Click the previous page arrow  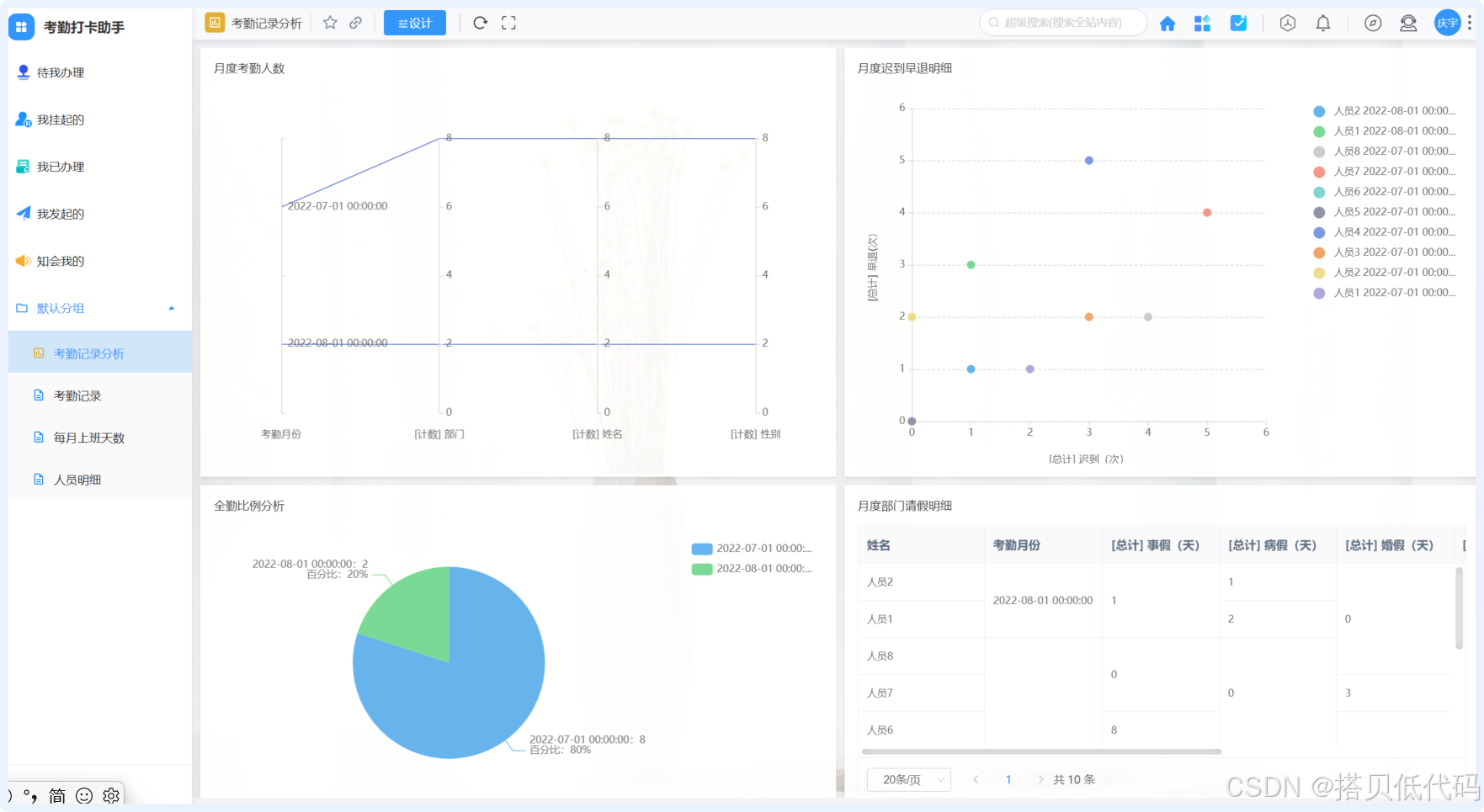[976, 780]
